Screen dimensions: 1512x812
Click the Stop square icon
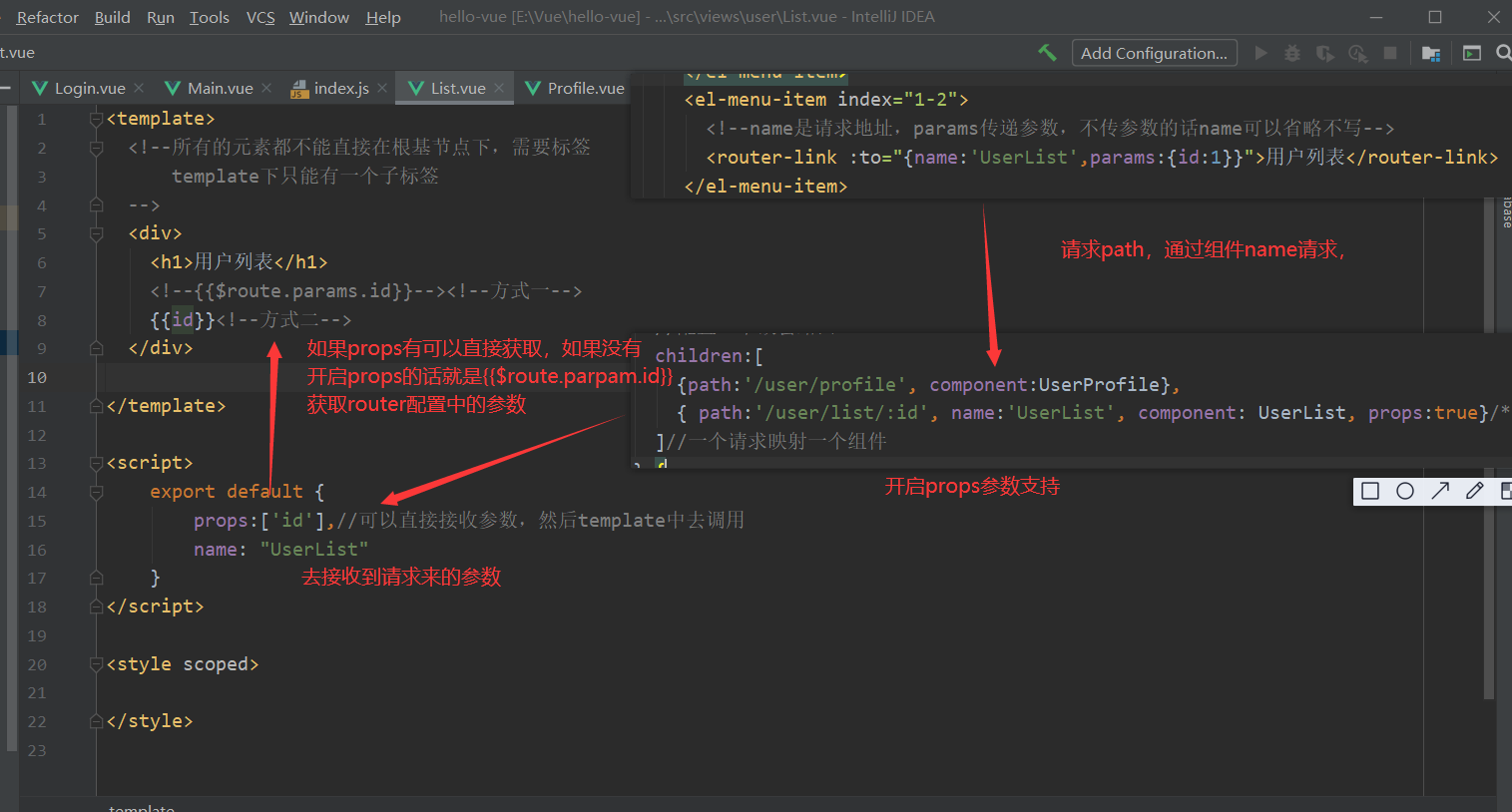(1389, 53)
